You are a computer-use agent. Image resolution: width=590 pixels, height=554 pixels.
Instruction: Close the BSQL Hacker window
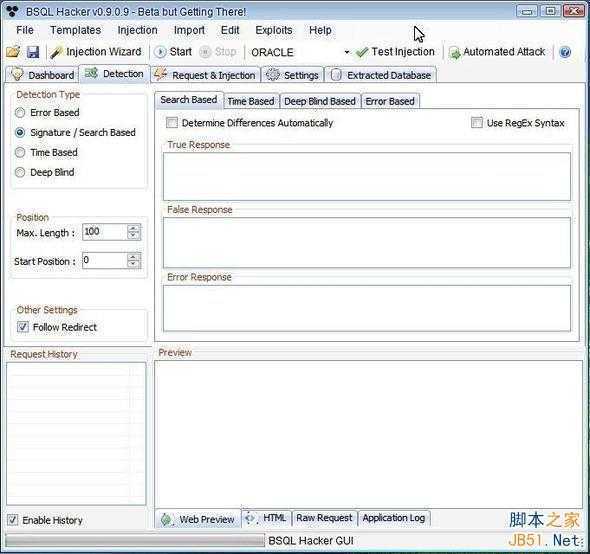pos(573,11)
